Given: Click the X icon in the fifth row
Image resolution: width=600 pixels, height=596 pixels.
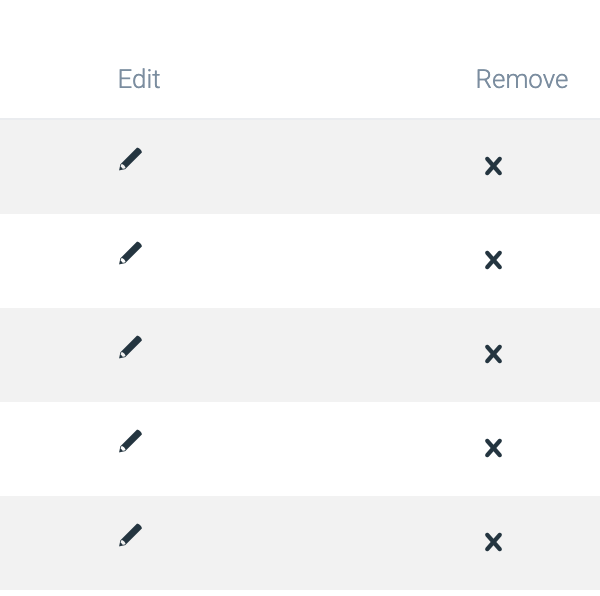Looking at the screenshot, I should click(493, 542).
